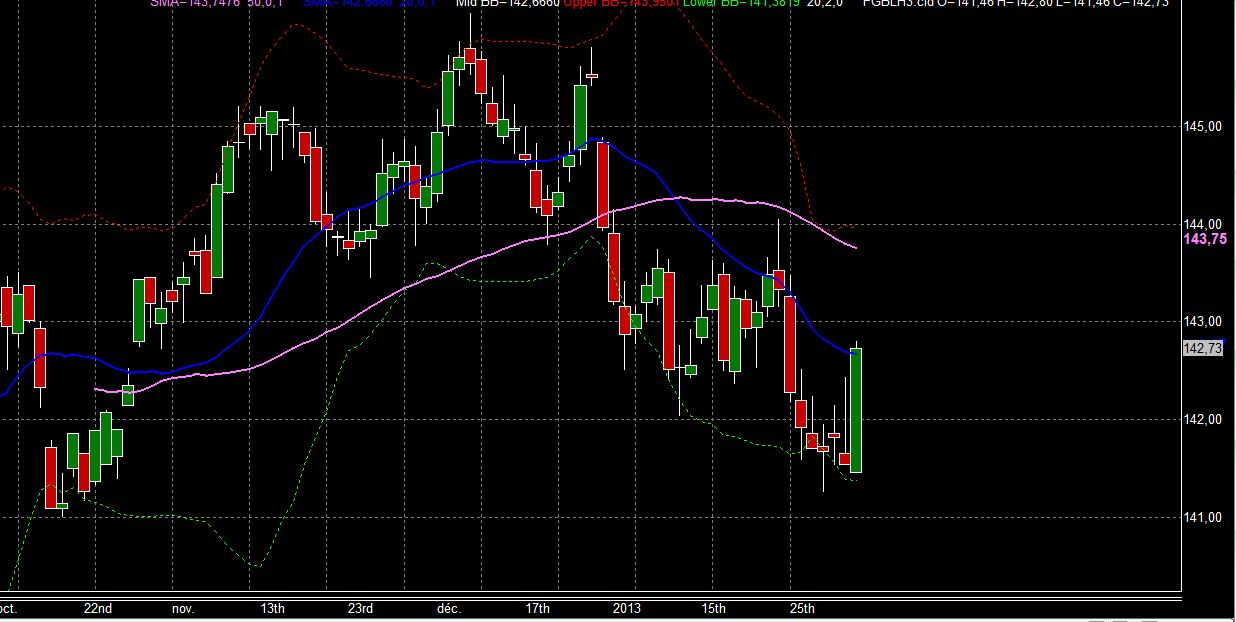
Task: Click the latest large green candlestick
Action: pyautogui.click(x=856, y=410)
